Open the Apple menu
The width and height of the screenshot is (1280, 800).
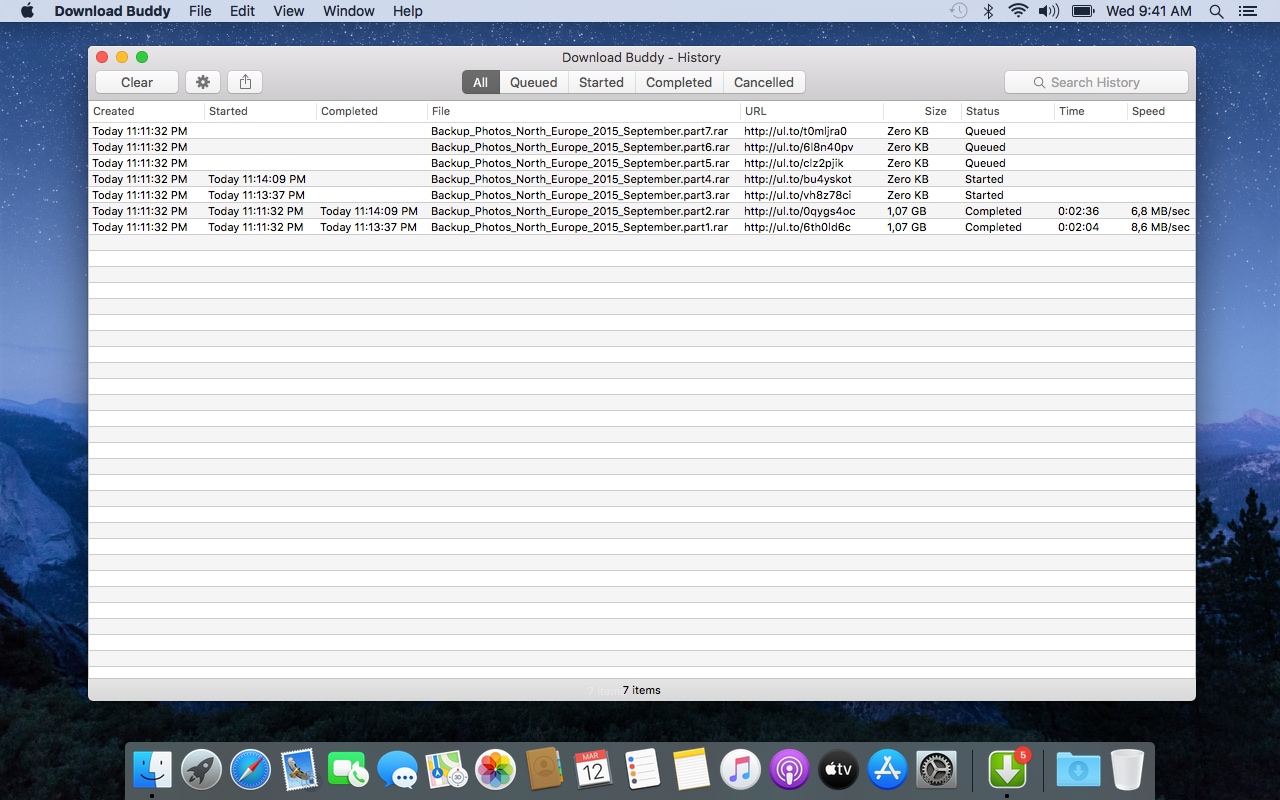[27, 11]
